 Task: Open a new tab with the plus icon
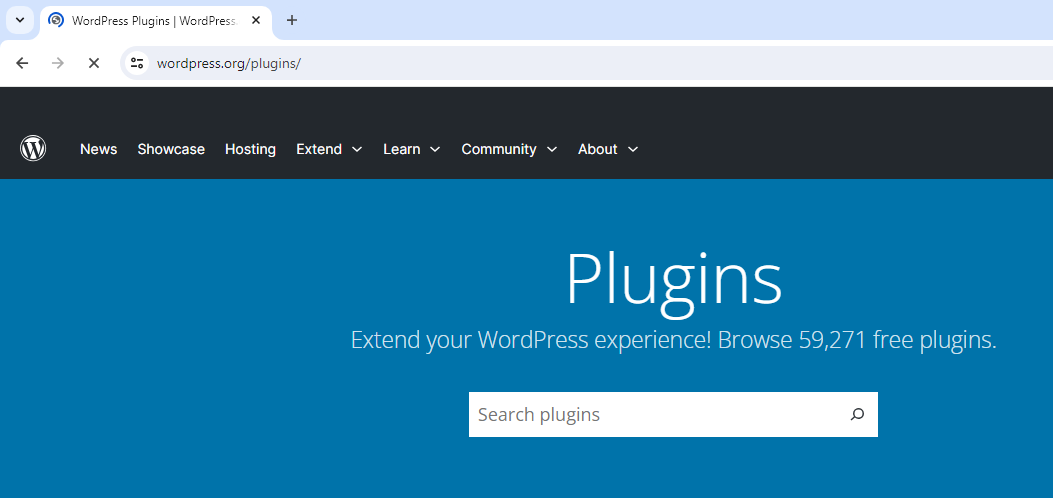tap(291, 20)
